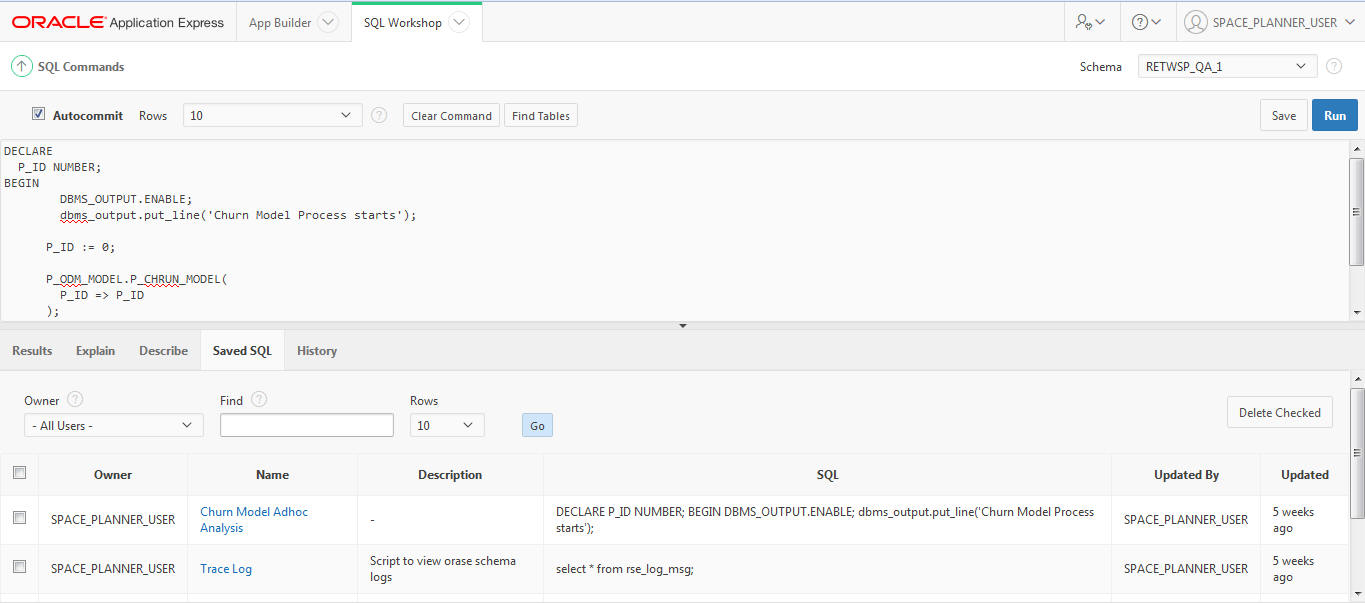
Task: Click the 'P_ODM_MODEL.P_CHRUN_MODEL(' line in editor
Action: point(137,279)
